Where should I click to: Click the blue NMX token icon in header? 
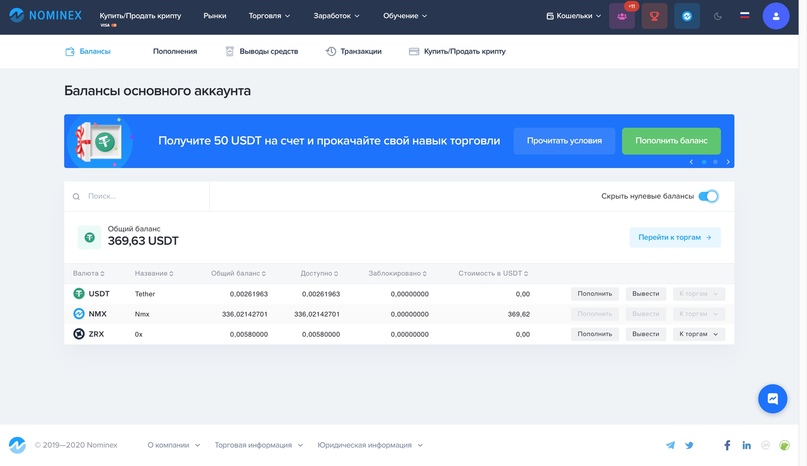pos(687,16)
